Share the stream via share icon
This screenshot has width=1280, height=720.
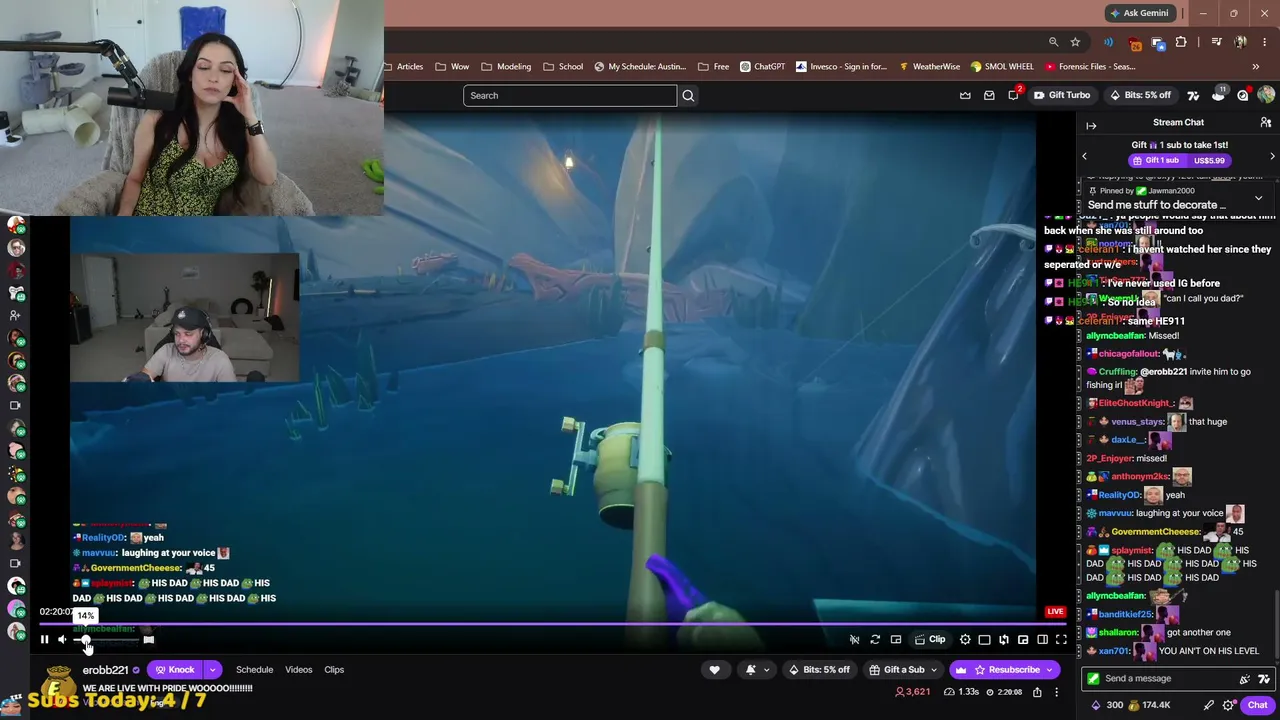click(x=1037, y=692)
